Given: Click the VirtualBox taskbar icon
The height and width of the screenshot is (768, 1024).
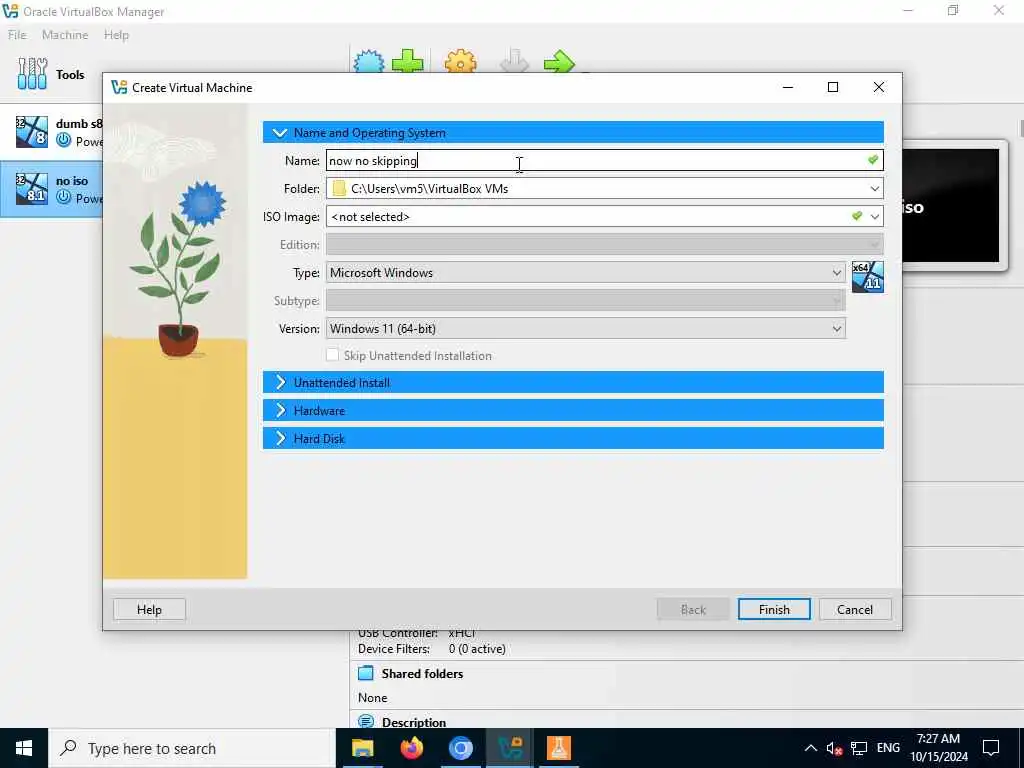Looking at the screenshot, I should coord(509,748).
